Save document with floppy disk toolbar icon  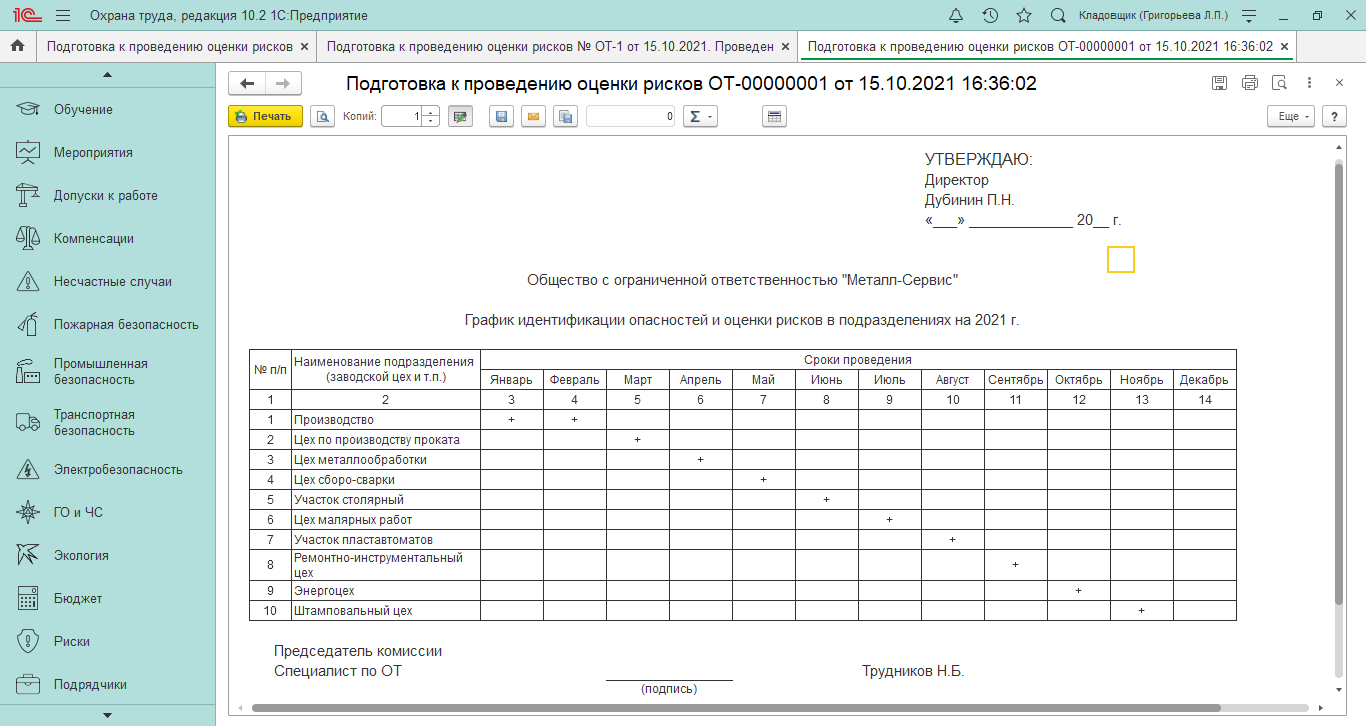coord(501,117)
